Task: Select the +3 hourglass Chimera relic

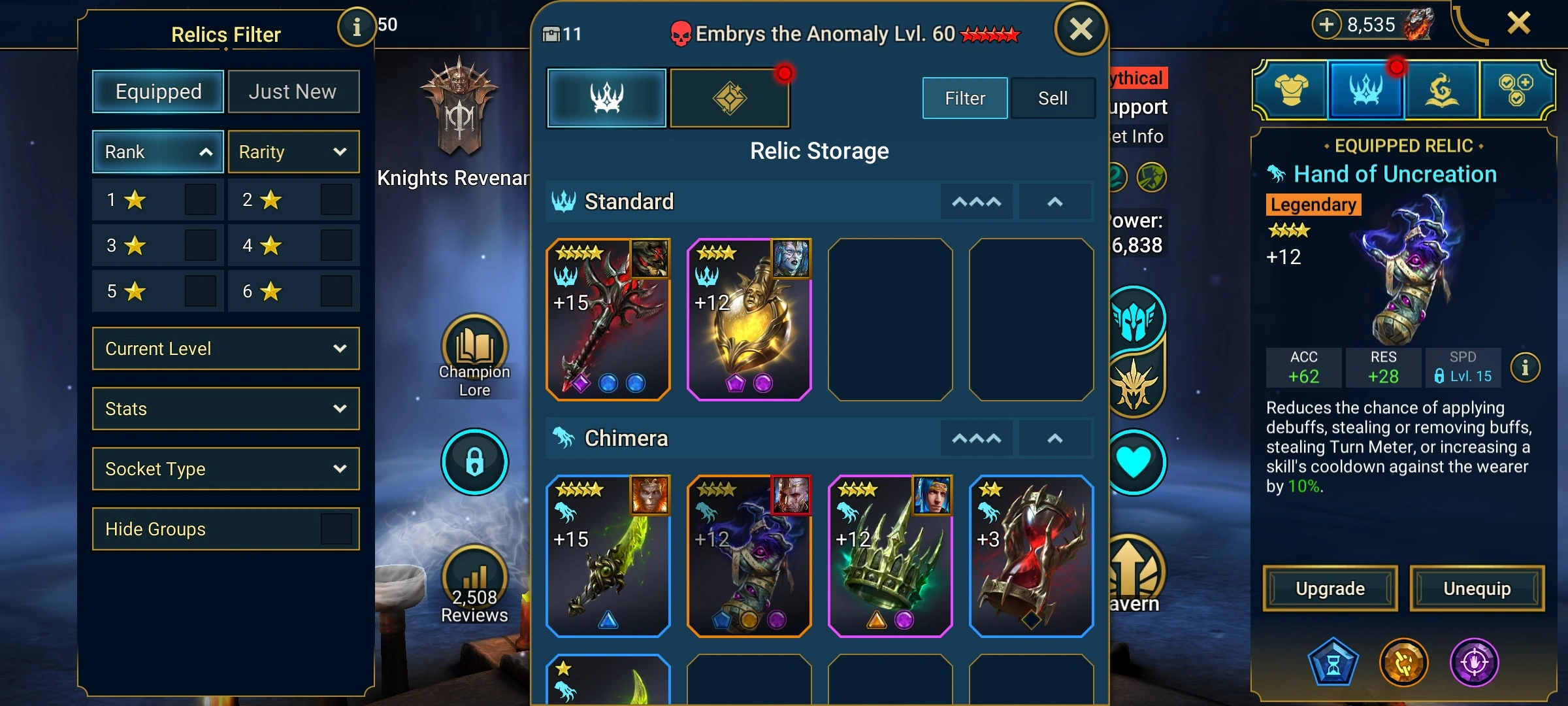Action: point(1031,556)
